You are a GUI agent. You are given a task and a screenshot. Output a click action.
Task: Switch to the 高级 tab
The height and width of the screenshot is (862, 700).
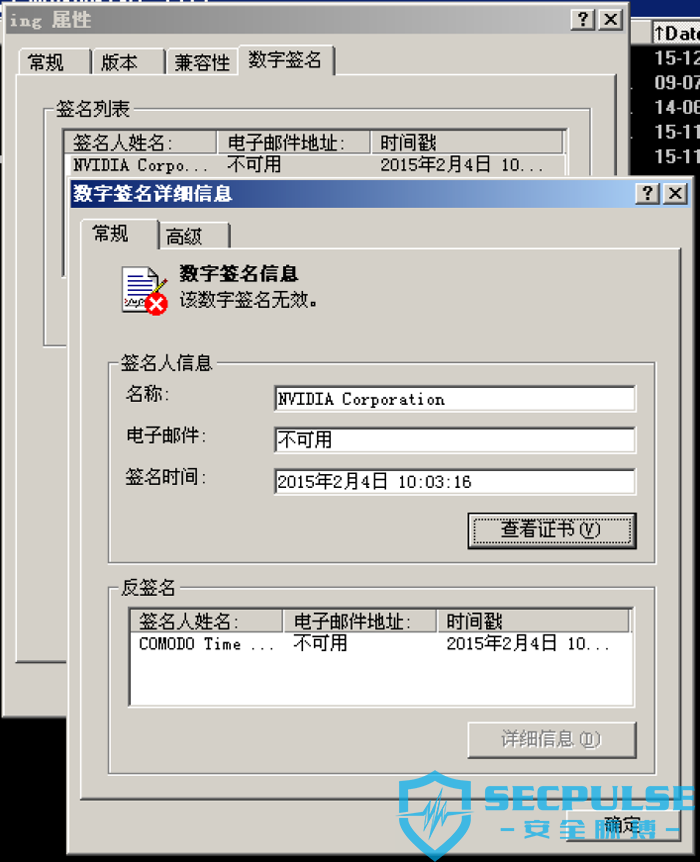pyautogui.click(x=194, y=236)
